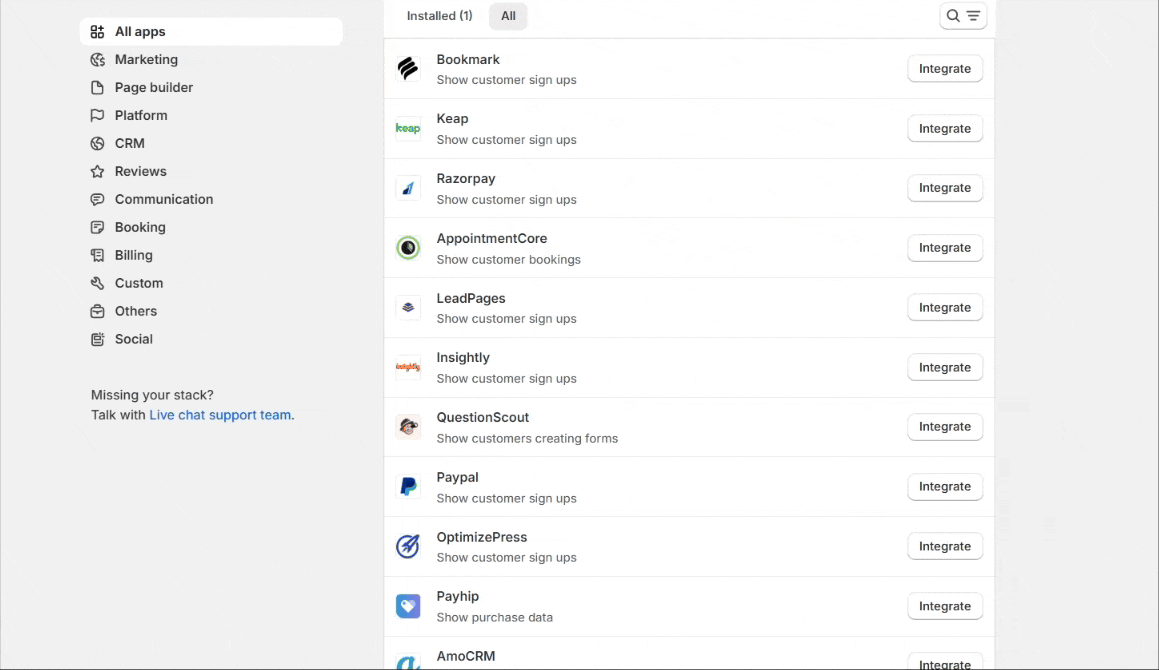The height and width of the screenshot is (670, 1159).
Task: Click the CRM globe icon
Action: point(98,143)
